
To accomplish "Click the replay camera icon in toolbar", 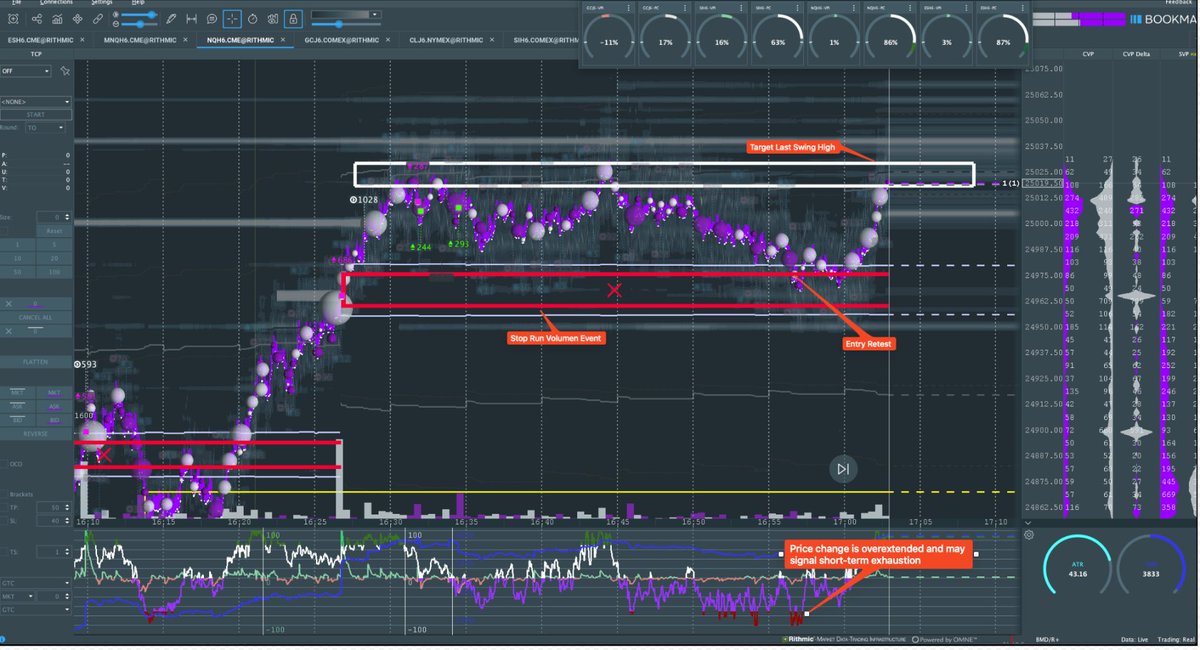I will [272, 19].
